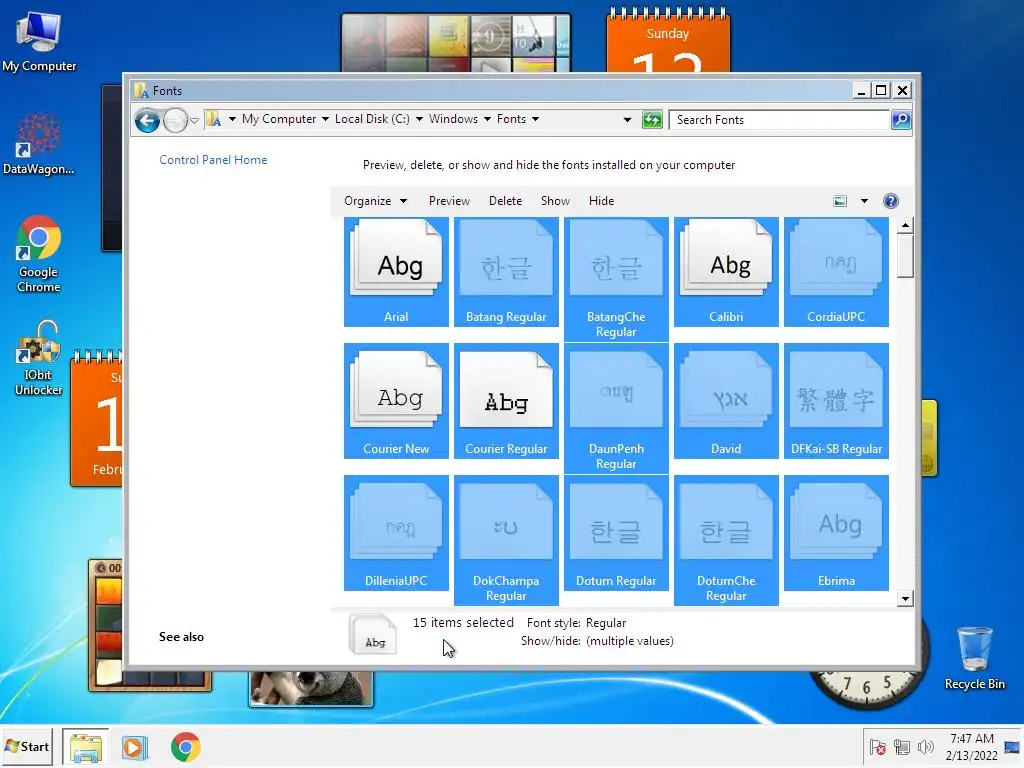This screenshot has width=1024, height=768.
Task: Click Delete in the toolbar
Action: click(505, 201)
